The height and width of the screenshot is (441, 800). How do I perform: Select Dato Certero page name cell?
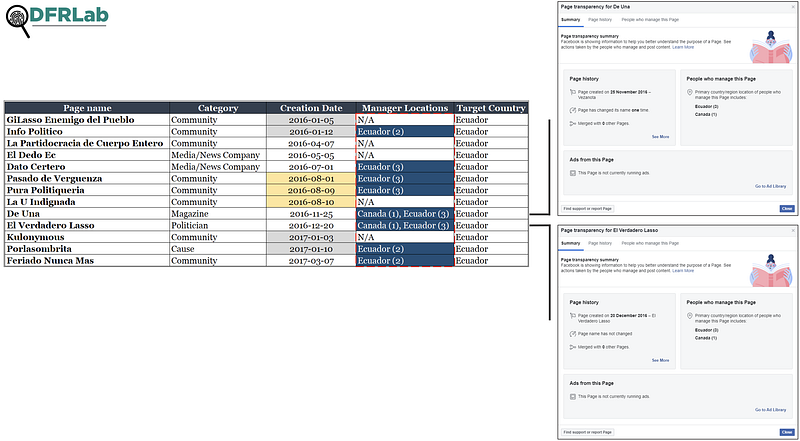point(87,167)
